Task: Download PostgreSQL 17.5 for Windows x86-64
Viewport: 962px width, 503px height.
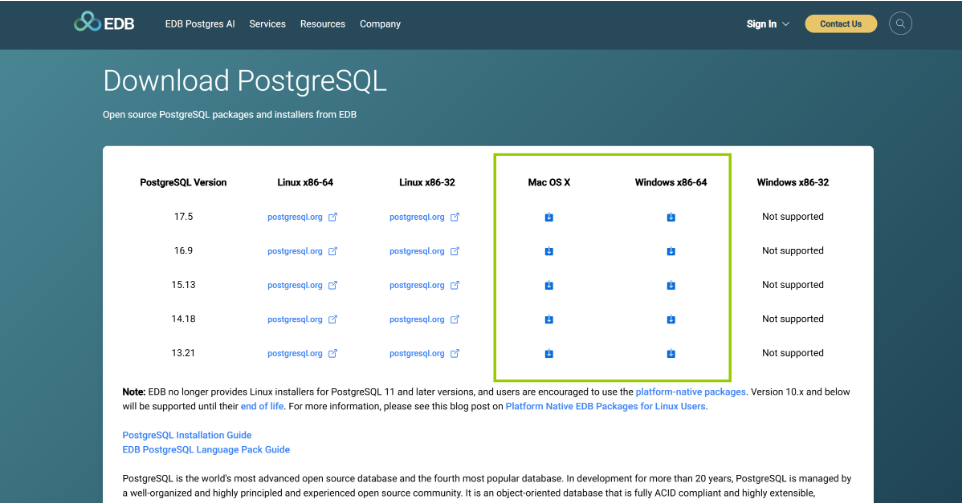Action: 671,217
